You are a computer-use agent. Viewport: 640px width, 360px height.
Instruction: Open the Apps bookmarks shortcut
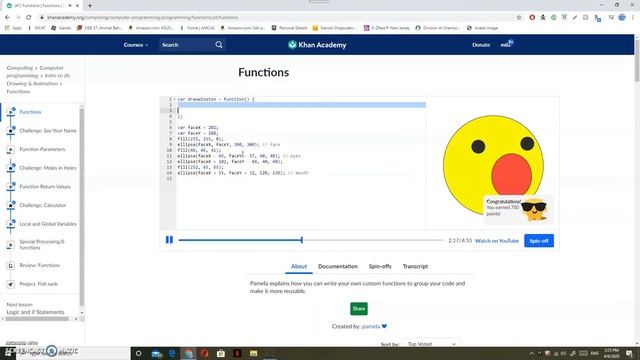tap(13, 28)
